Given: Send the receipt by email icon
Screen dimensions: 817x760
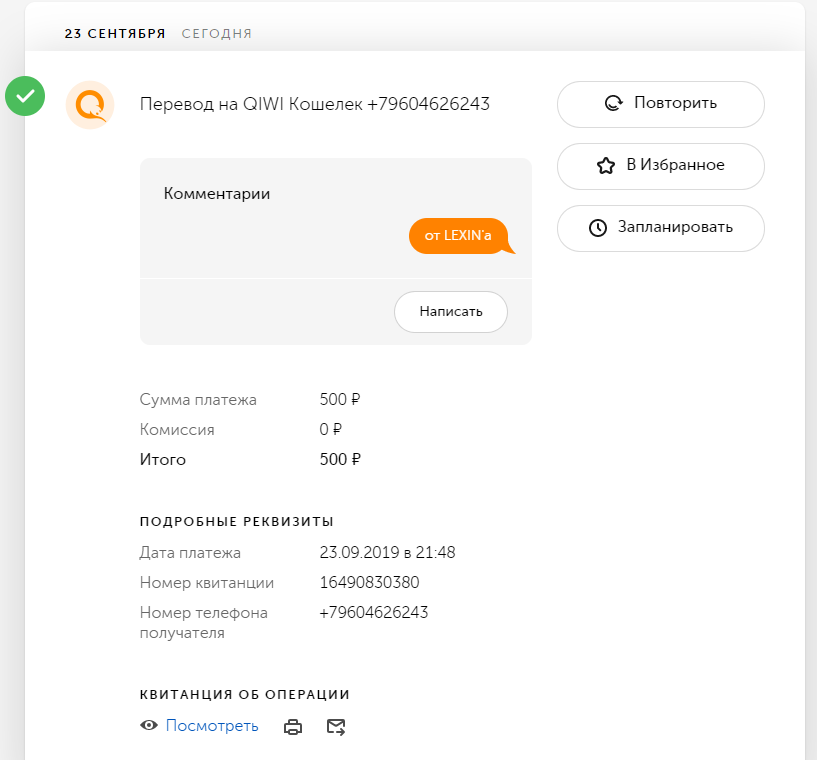Looking at the screenshot, I should tap(336, 727).
